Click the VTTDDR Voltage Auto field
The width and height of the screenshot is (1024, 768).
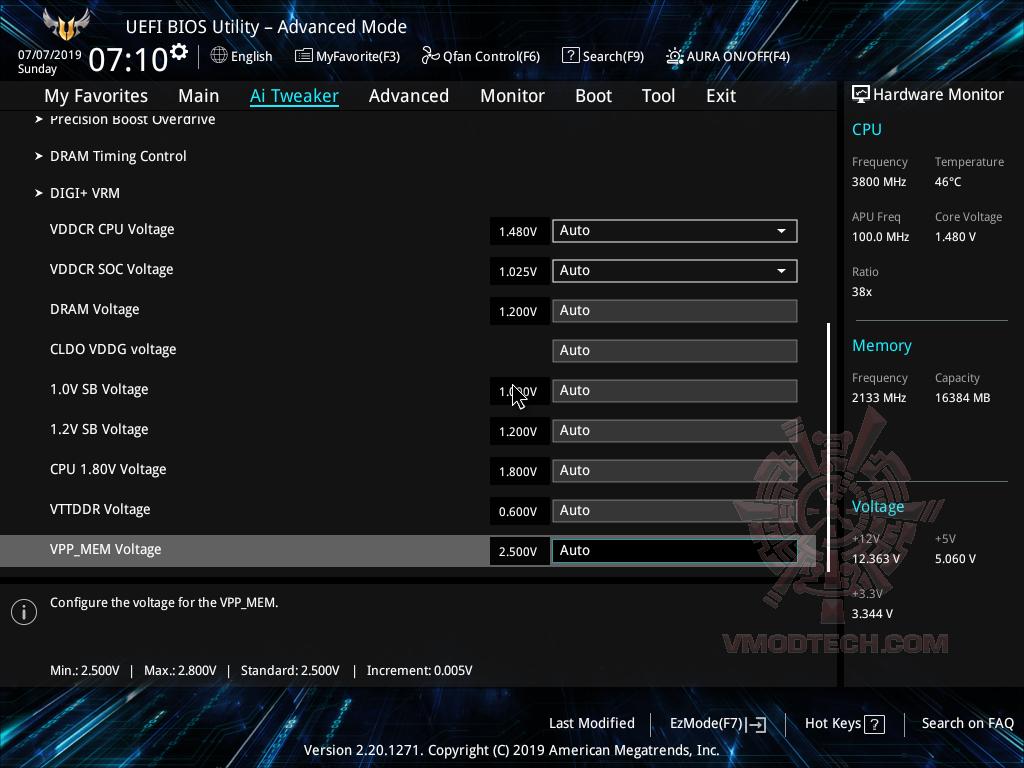point(675,510)
